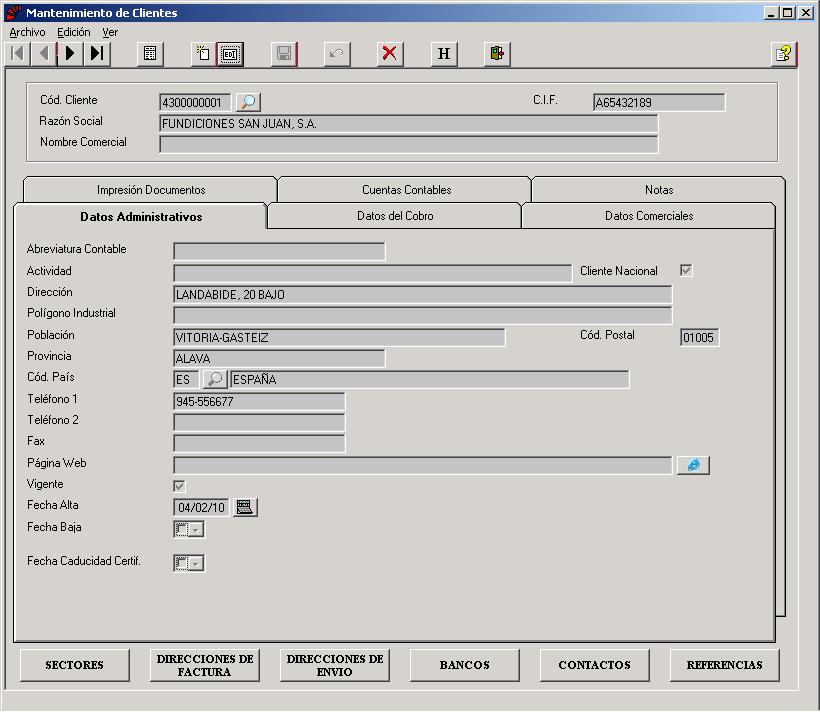Click the Abreviatura Contable field

279,251
